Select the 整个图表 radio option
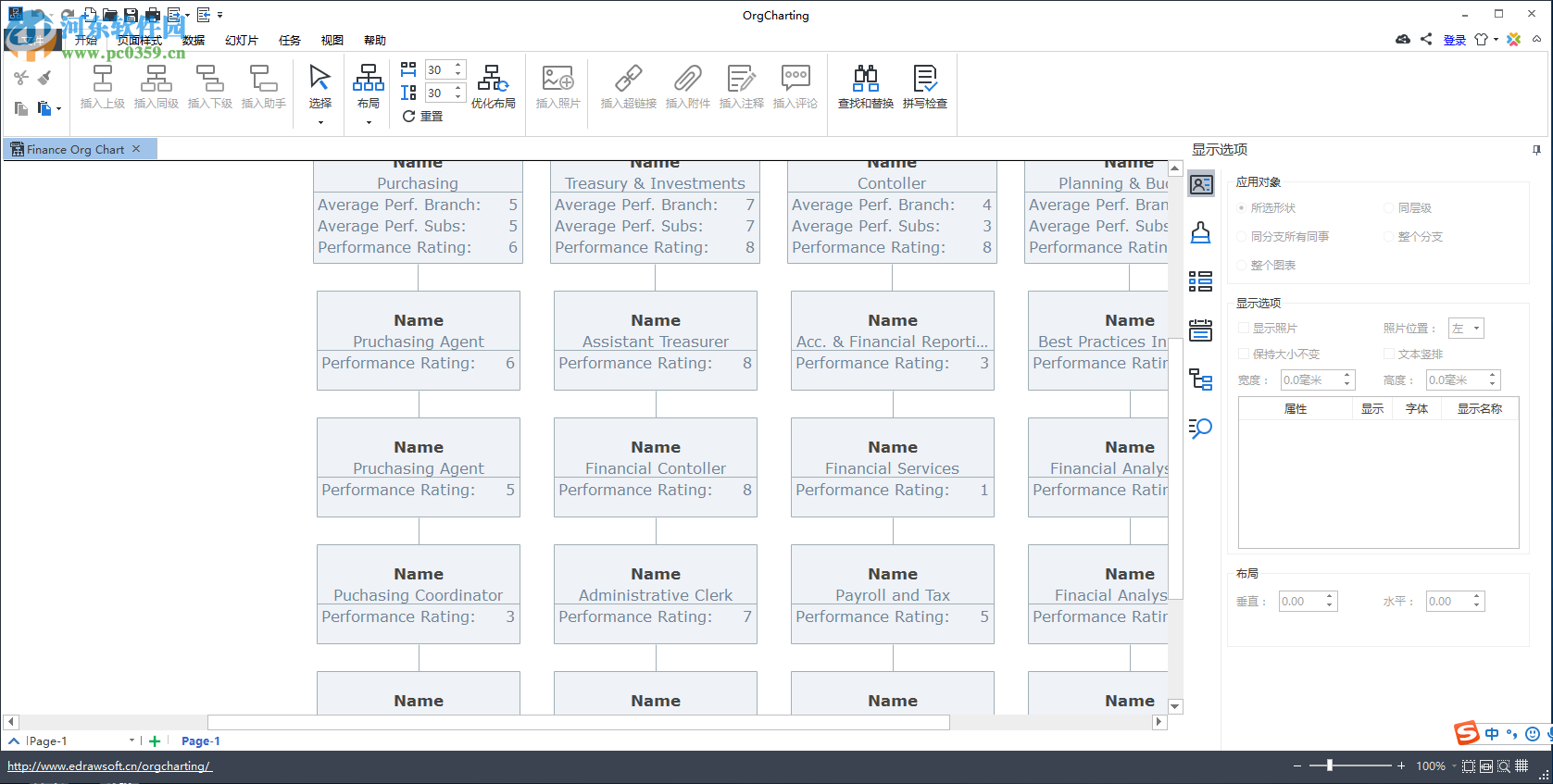The height and width of the screenshot is (784, 1553). tap(1242, 266)
